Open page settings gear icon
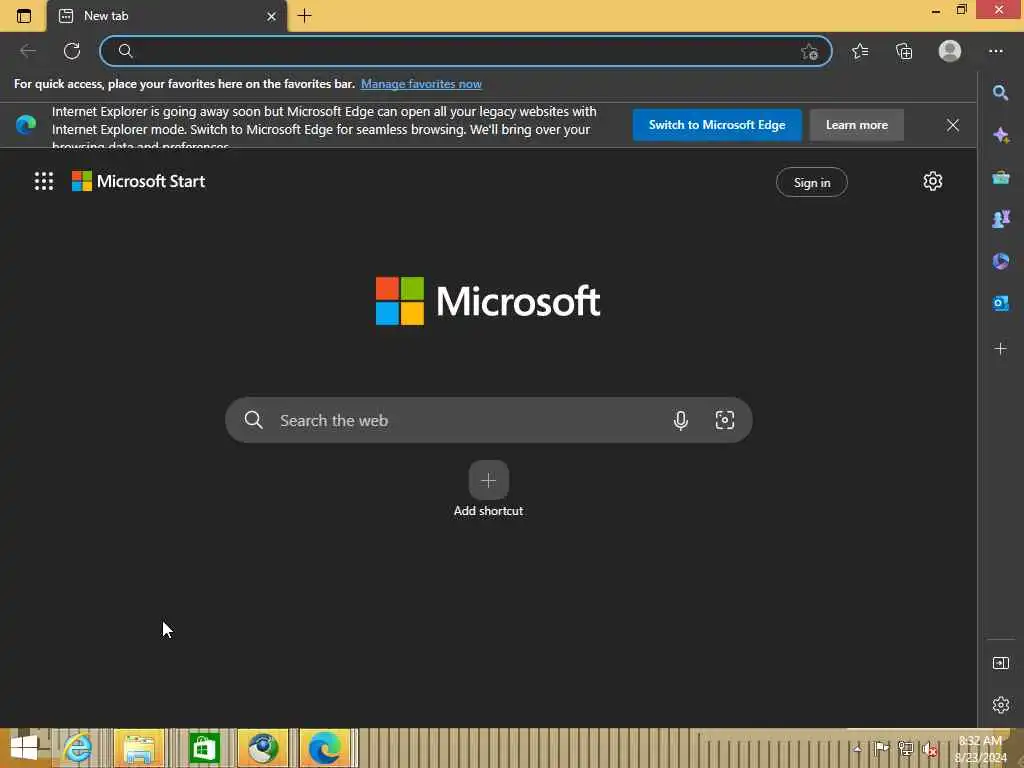Image resolution: width=1024 pixels, height=768 pixels. [x=933, y=181]
